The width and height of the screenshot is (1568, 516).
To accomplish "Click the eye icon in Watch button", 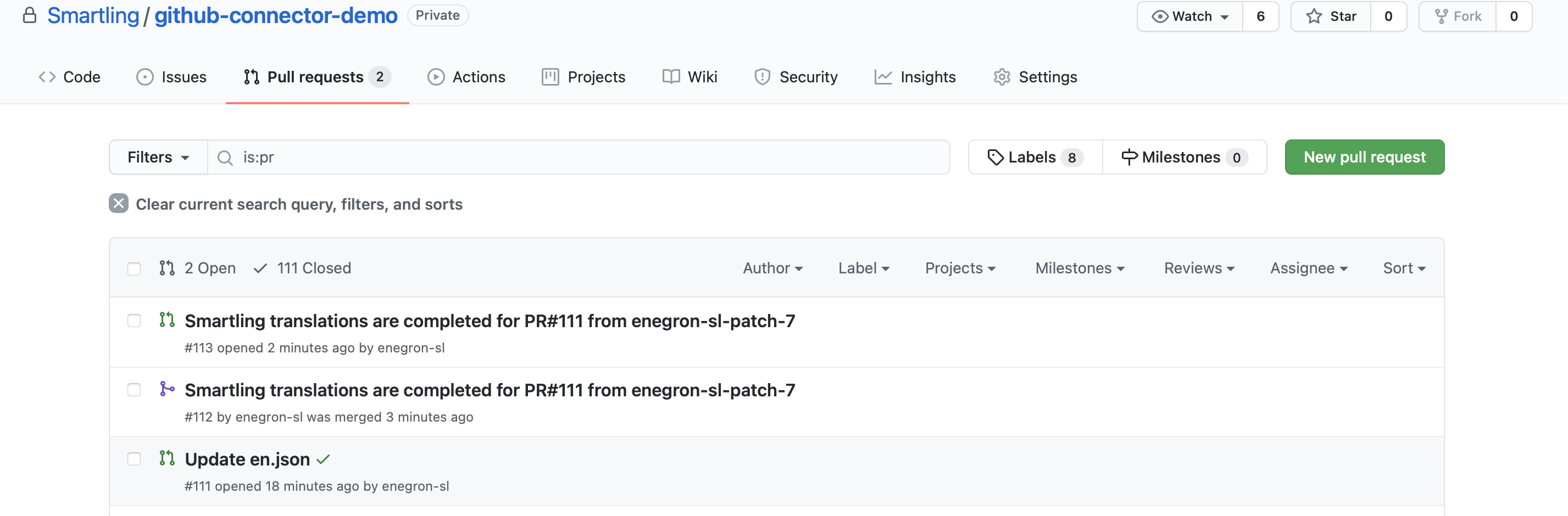I will [x=1160, y=16].
